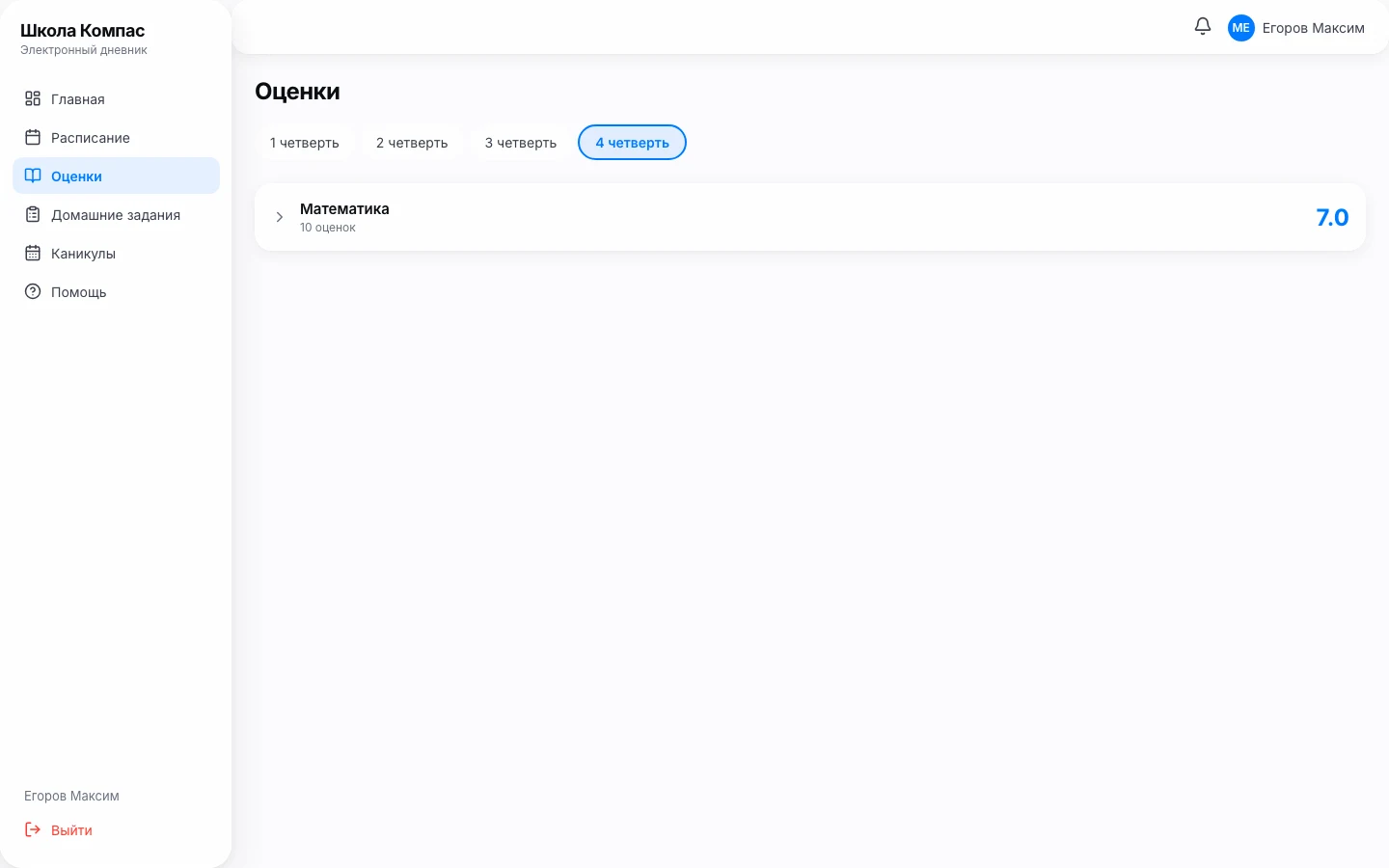Screen dimensions: 1389x868
Task: Click the Электронный дневник subtitle
Action: click(84, 50)
